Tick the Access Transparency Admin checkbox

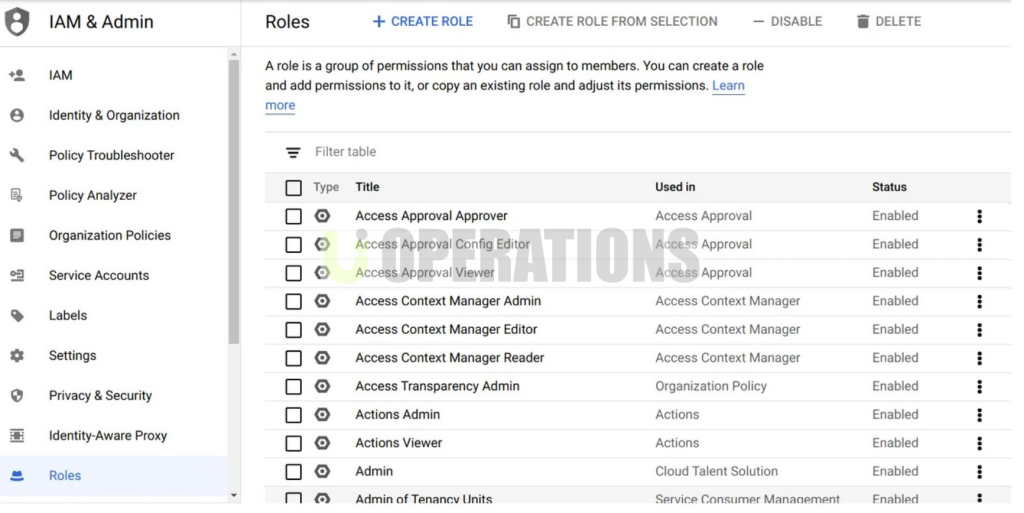[293, 386]
